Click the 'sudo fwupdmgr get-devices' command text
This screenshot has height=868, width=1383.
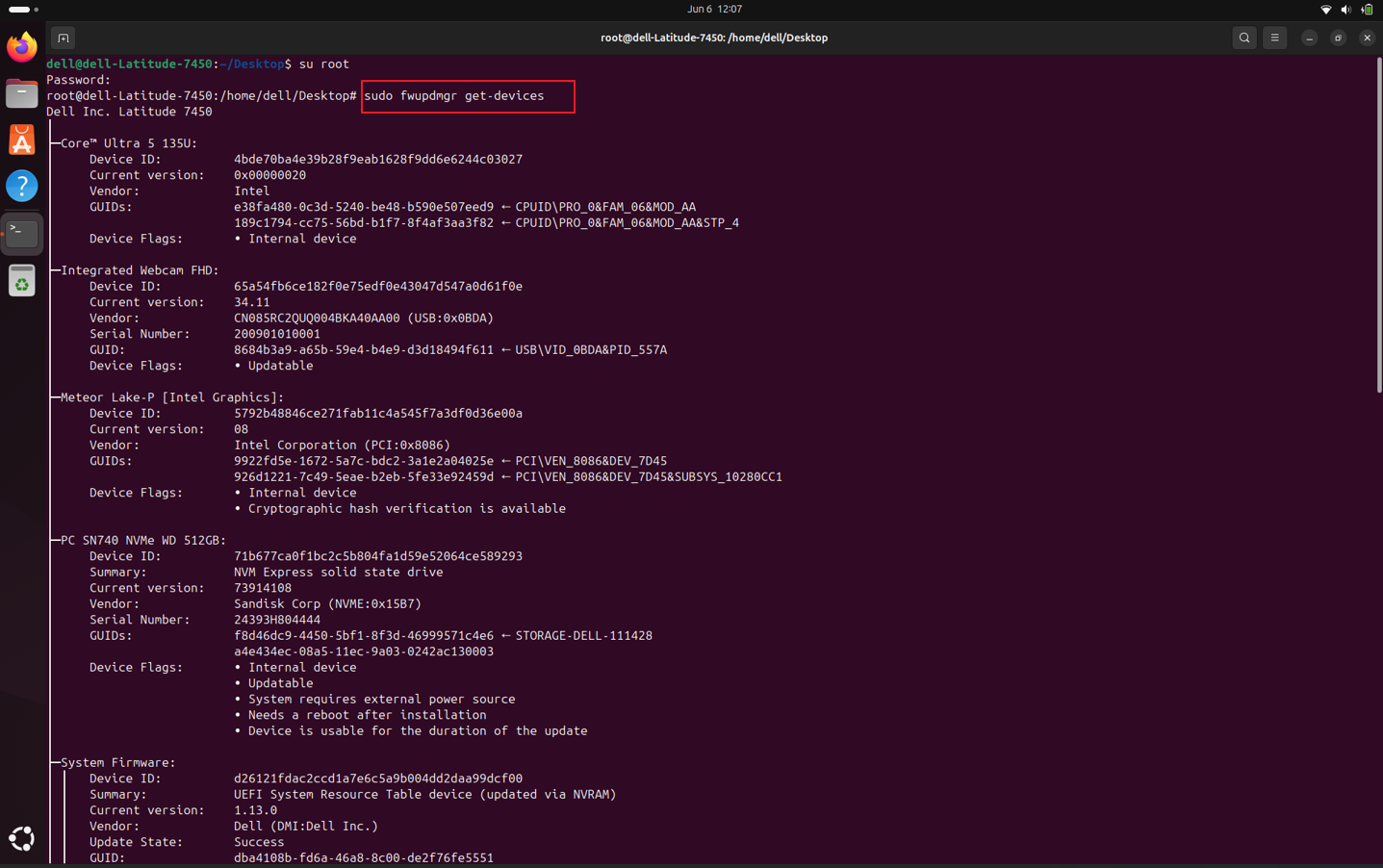(453, 95)
